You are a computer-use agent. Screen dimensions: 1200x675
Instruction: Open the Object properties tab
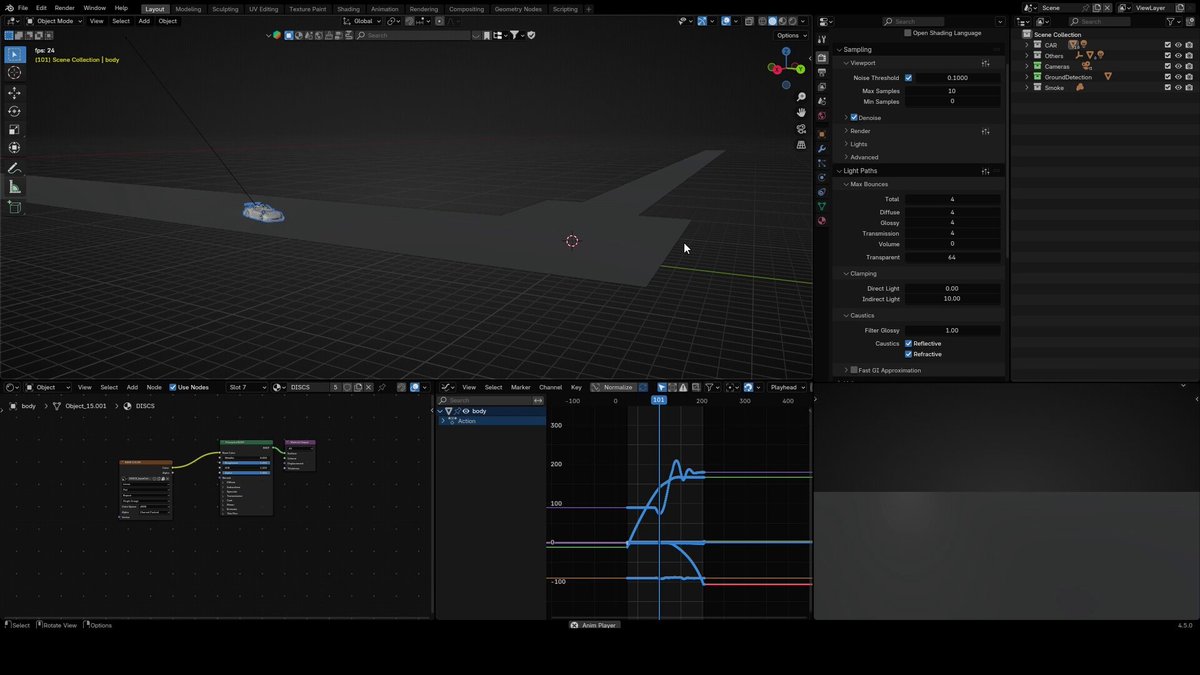[822, 133]
